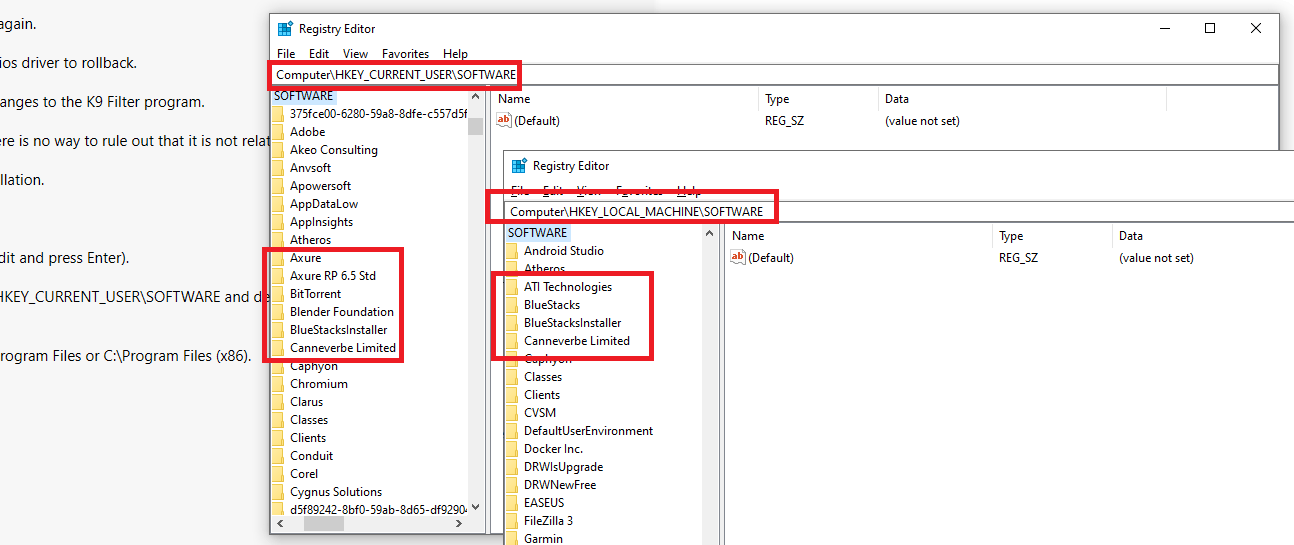Click the (value not set) data in front window
1294x545 pixels.
1156,258
